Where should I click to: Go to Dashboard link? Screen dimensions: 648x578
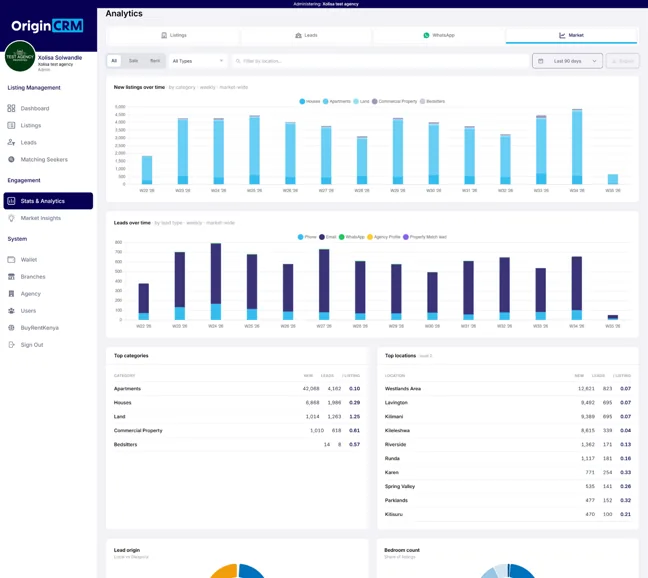click(x=35, y=108)
